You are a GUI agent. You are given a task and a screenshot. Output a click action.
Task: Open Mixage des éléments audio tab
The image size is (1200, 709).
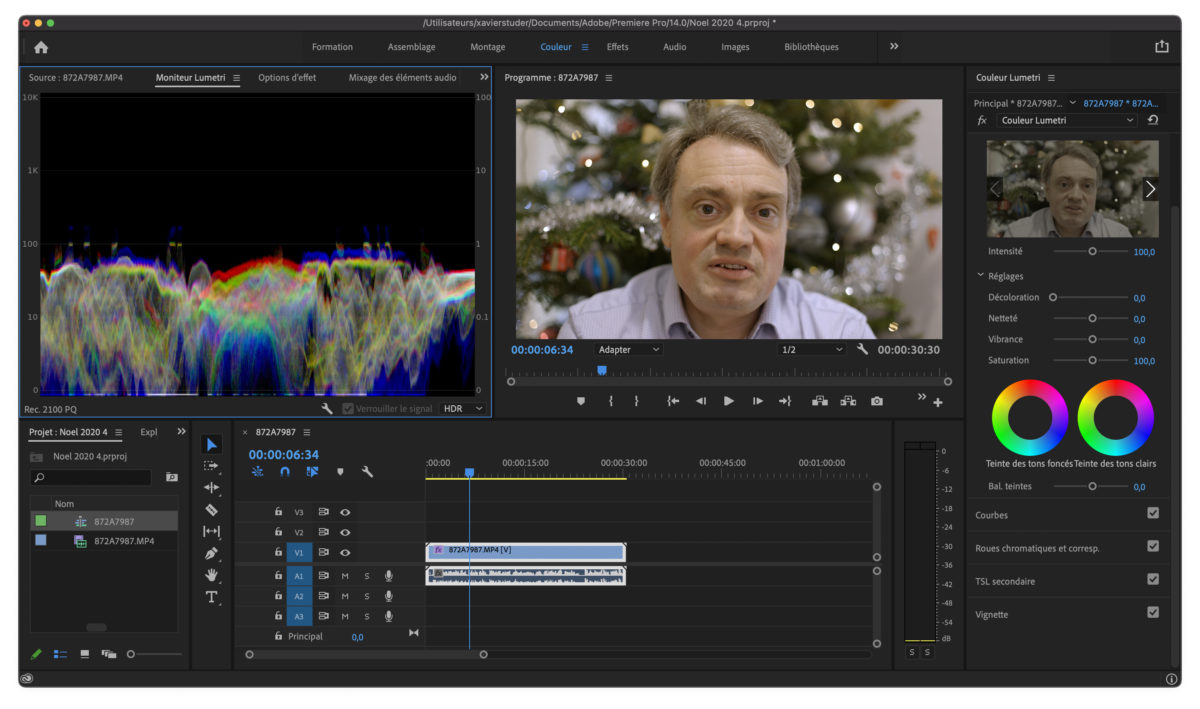[x=402, y=77]
